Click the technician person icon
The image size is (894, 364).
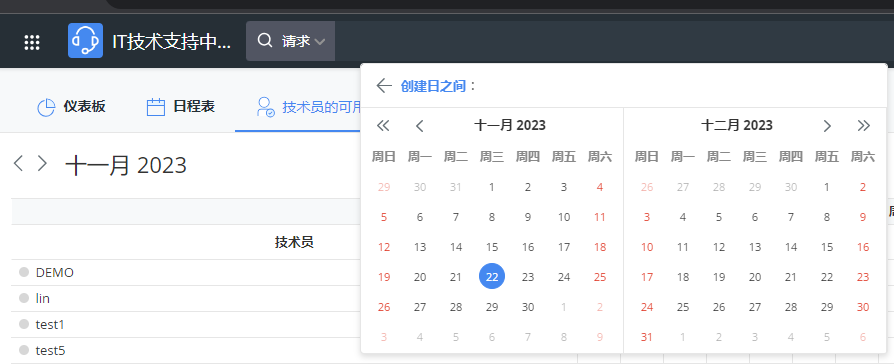tap(266, 107)
